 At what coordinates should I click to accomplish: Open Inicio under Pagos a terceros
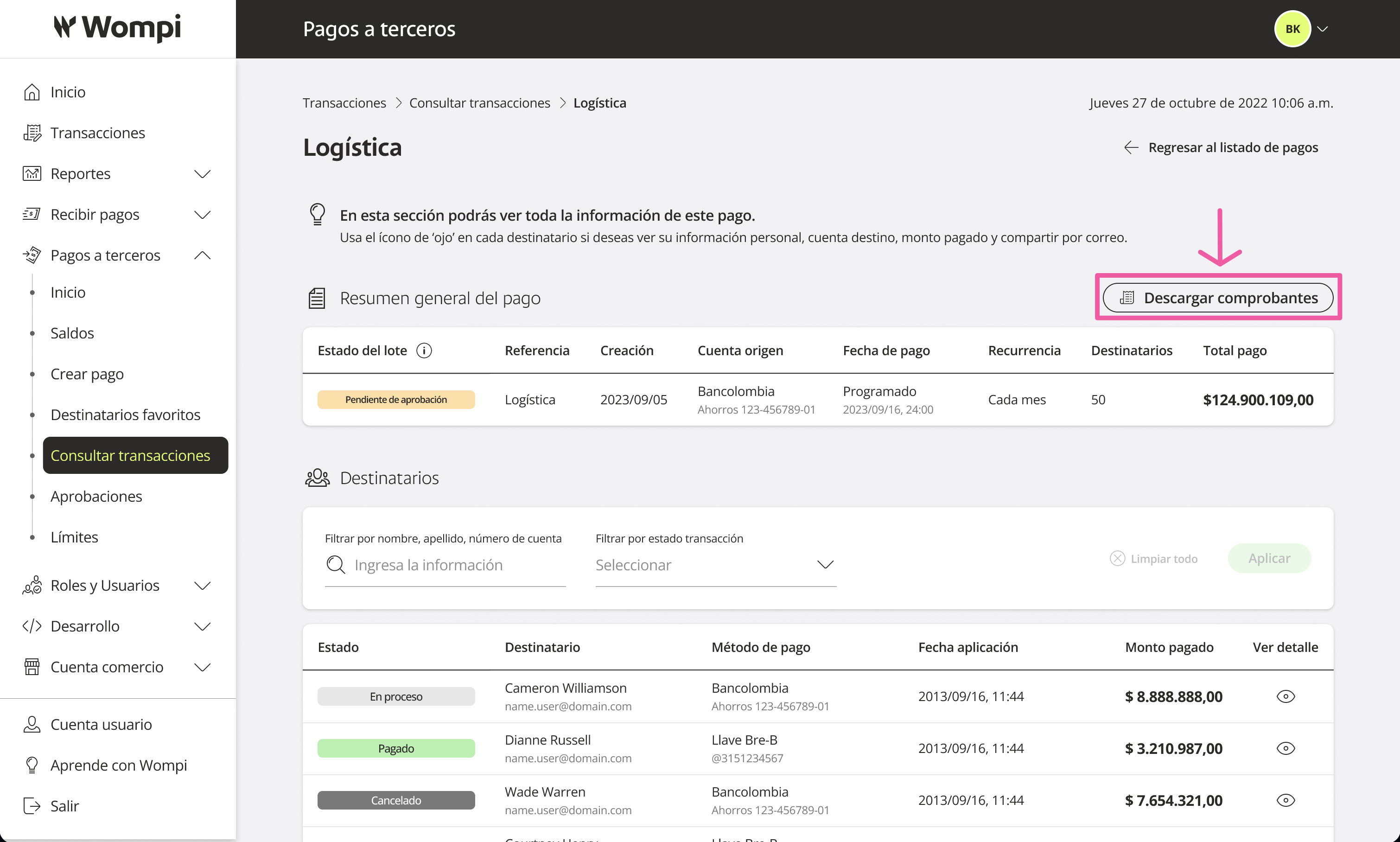68,292
